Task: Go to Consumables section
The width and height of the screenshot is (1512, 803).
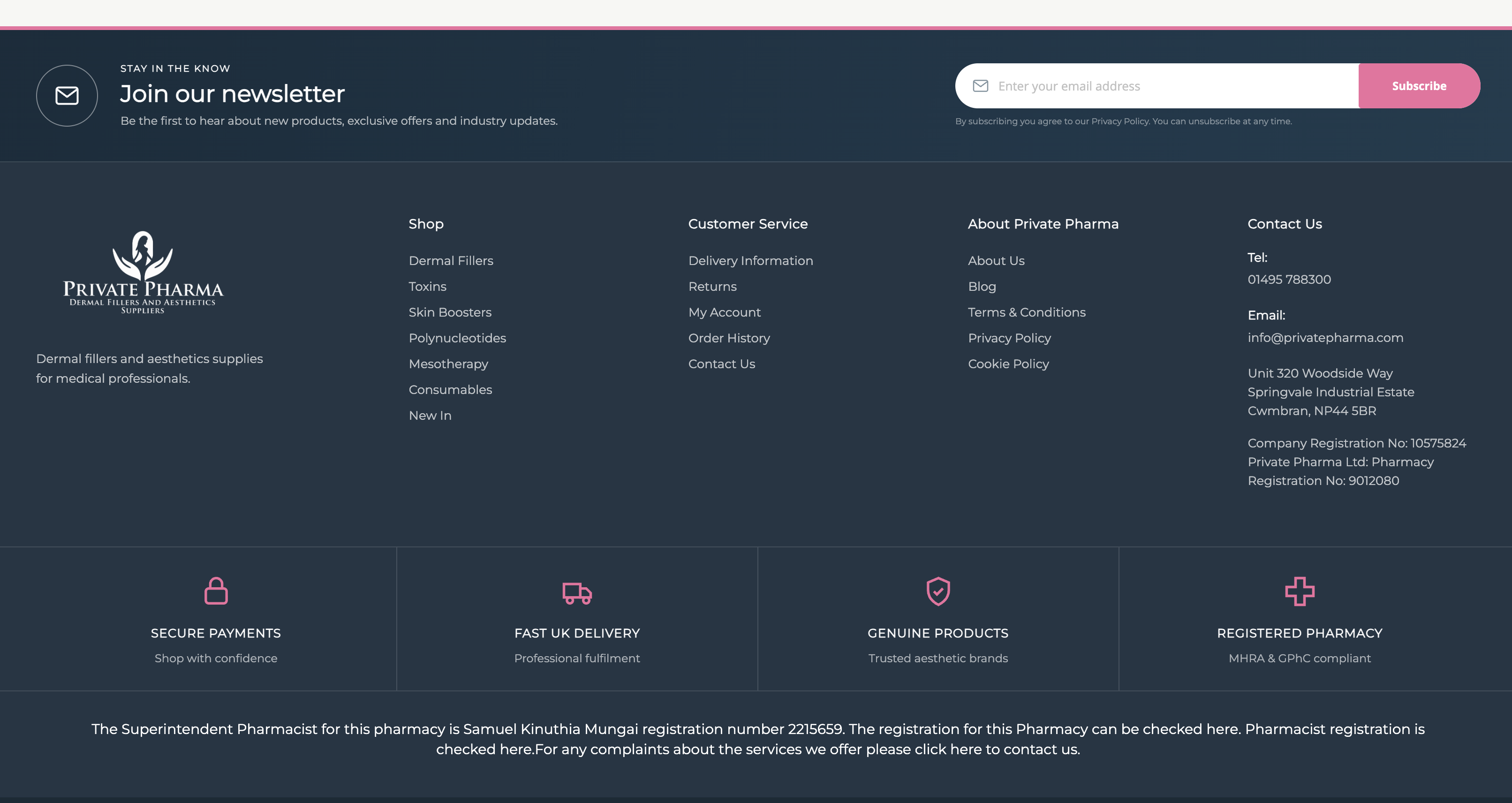Action: tap(450, 390)
